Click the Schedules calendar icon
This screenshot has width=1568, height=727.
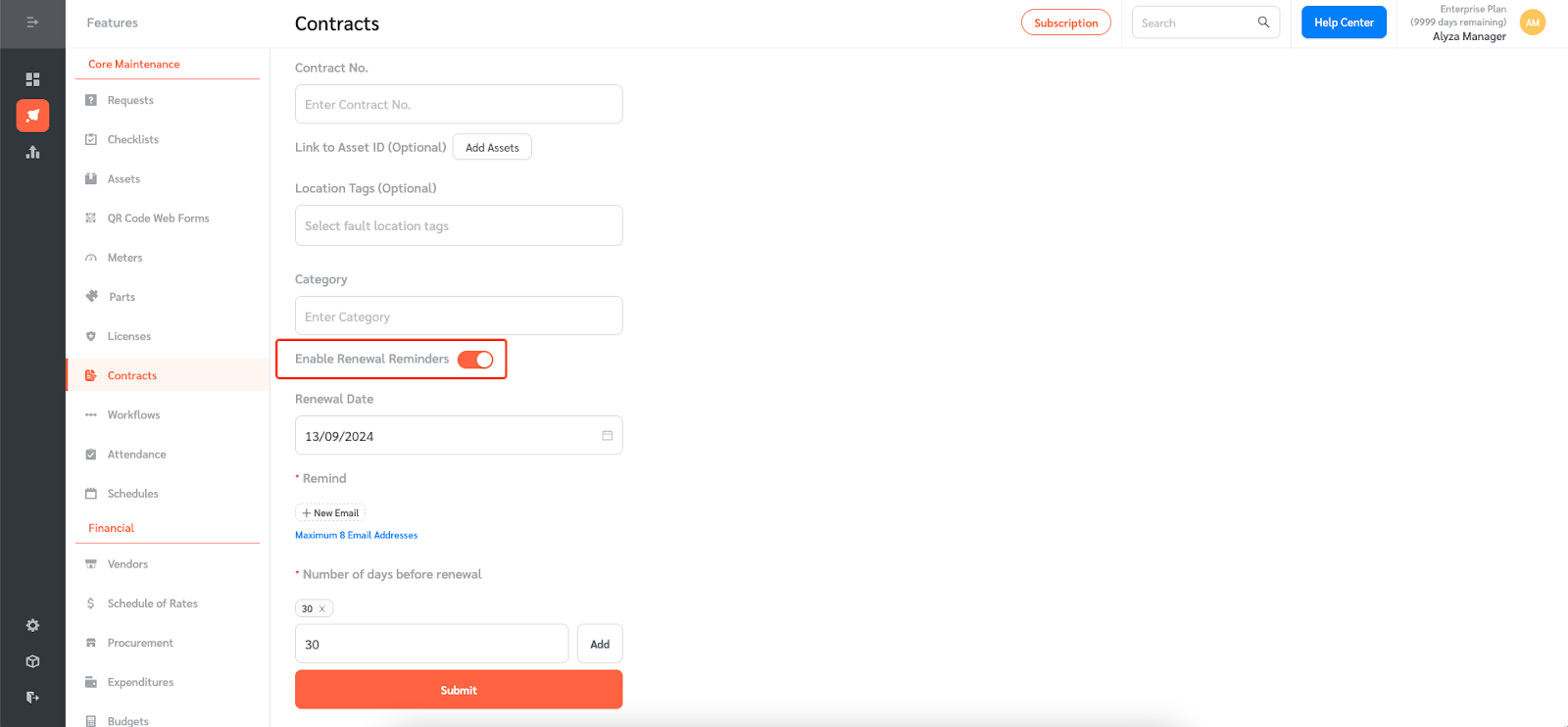(x=91, y=493)
